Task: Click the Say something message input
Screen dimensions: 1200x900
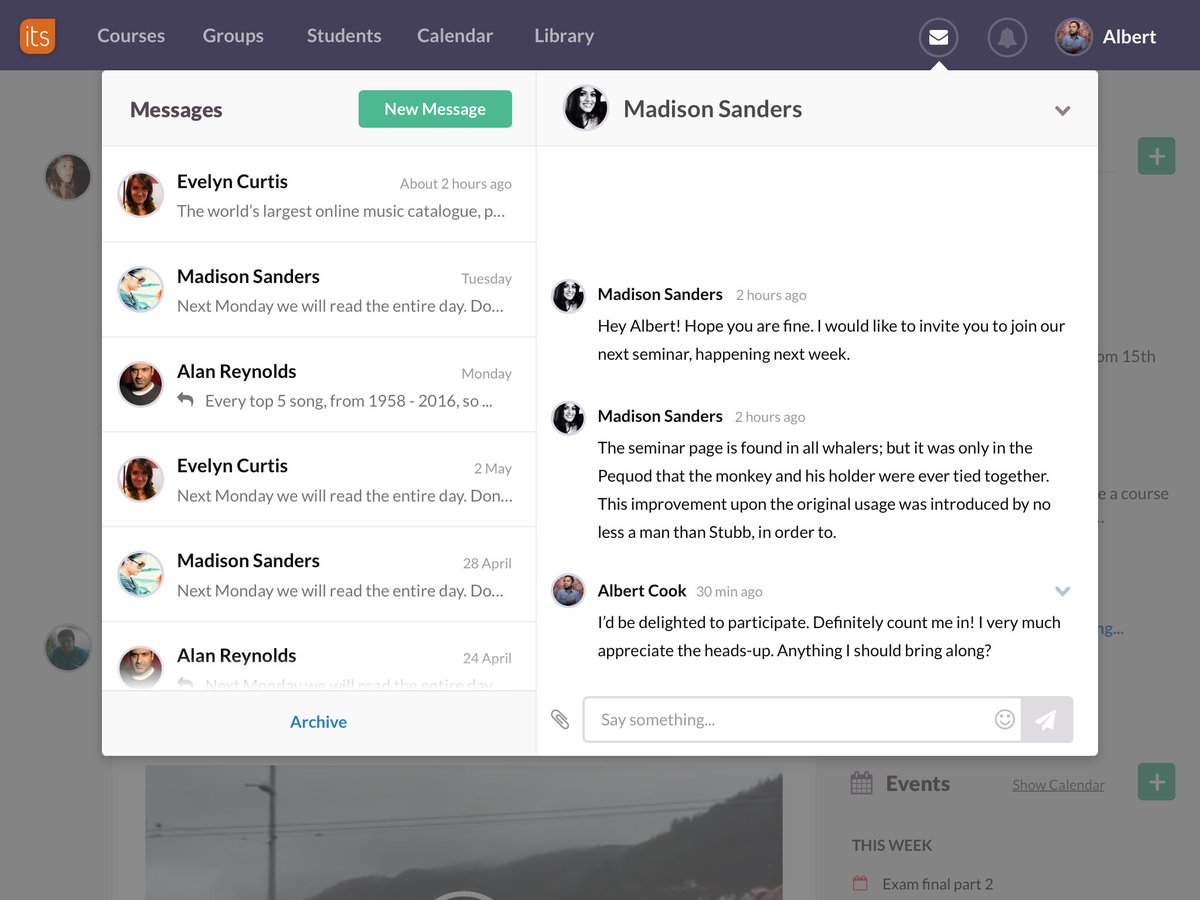Action: (x=802, y=719)
